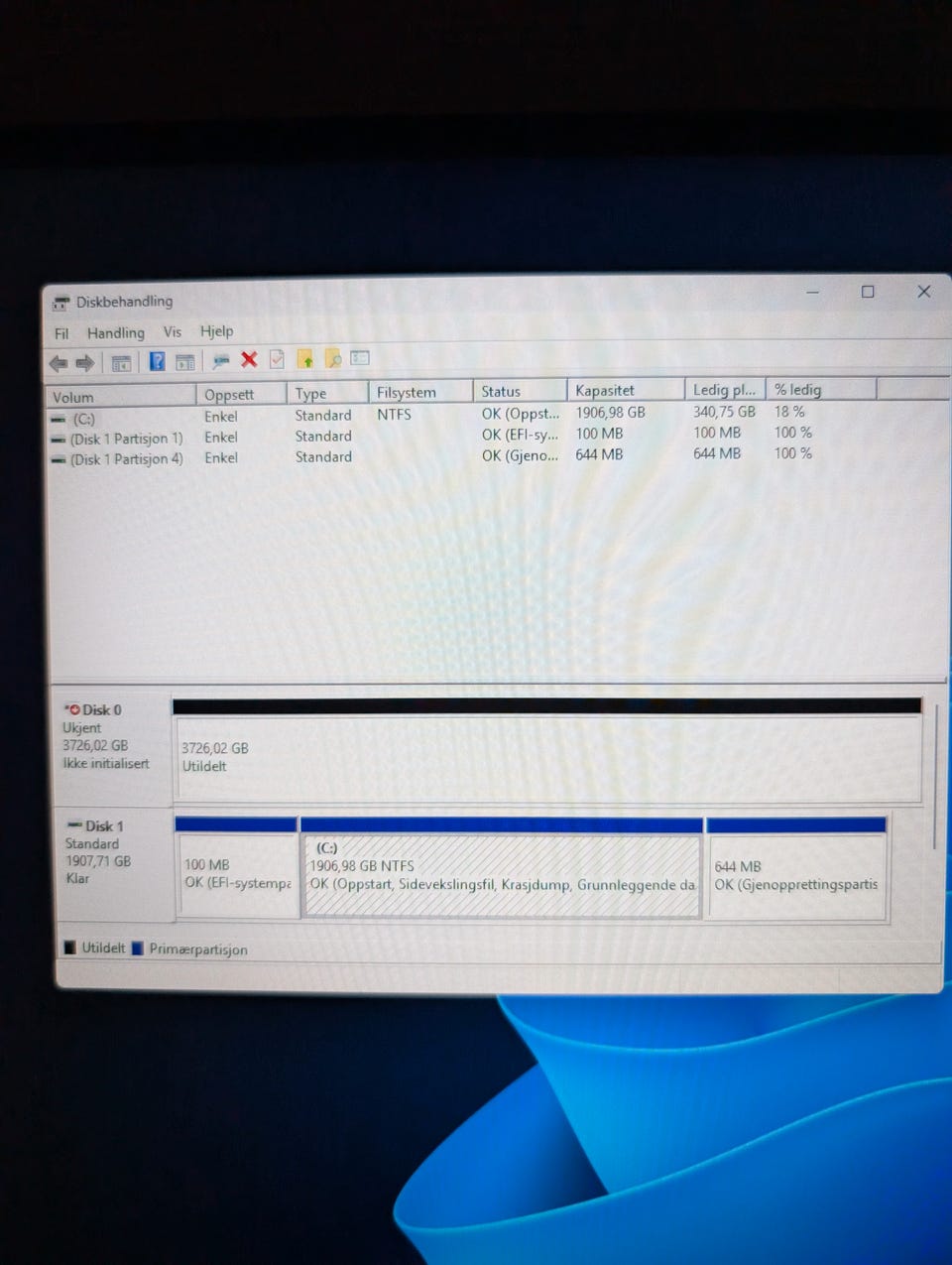The height and width of the screenshot is (1265, 952).
Task: Open help via the blue question mark icon
Action: coord(157,361)
